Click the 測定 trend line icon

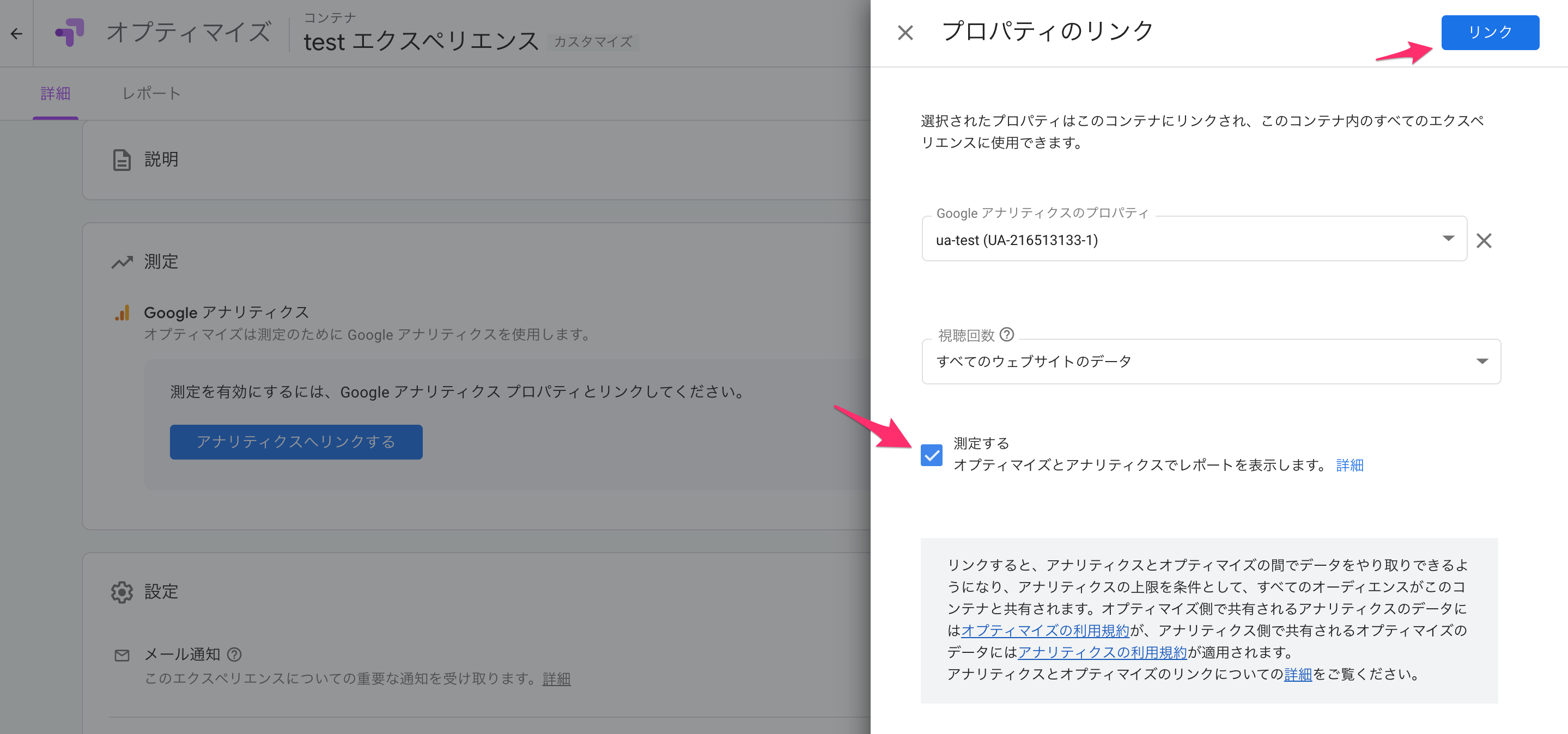click(x=123, y=262)
